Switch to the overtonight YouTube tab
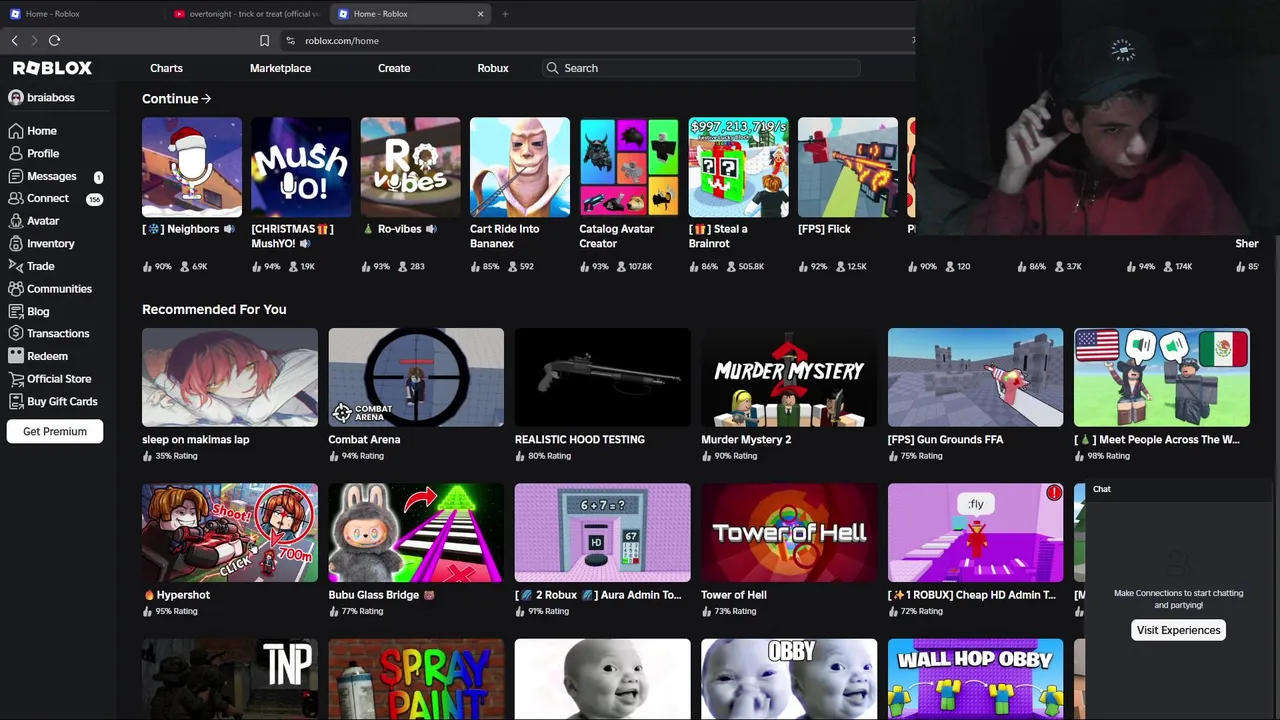 pos(246,14)
